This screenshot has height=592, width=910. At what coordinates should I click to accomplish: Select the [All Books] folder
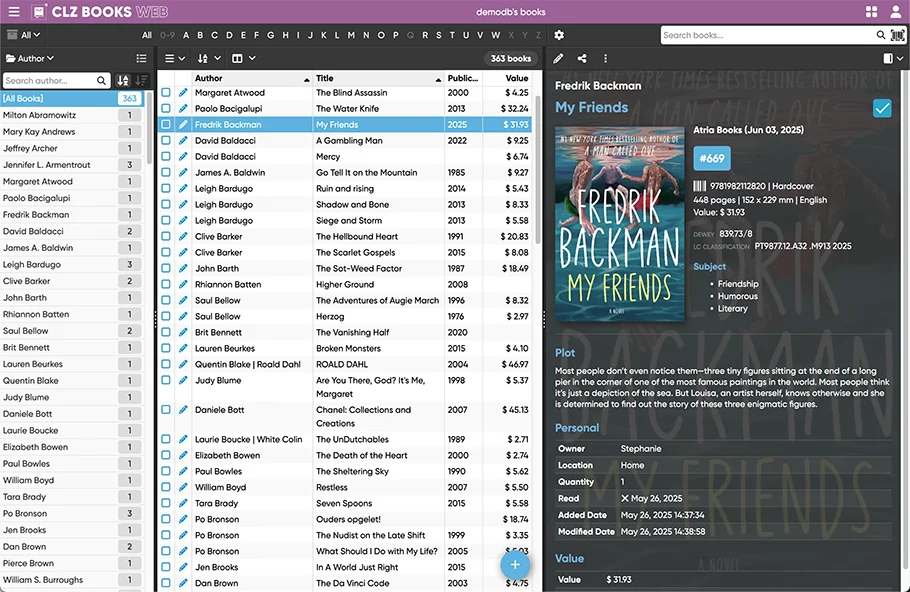coord(72,98)
